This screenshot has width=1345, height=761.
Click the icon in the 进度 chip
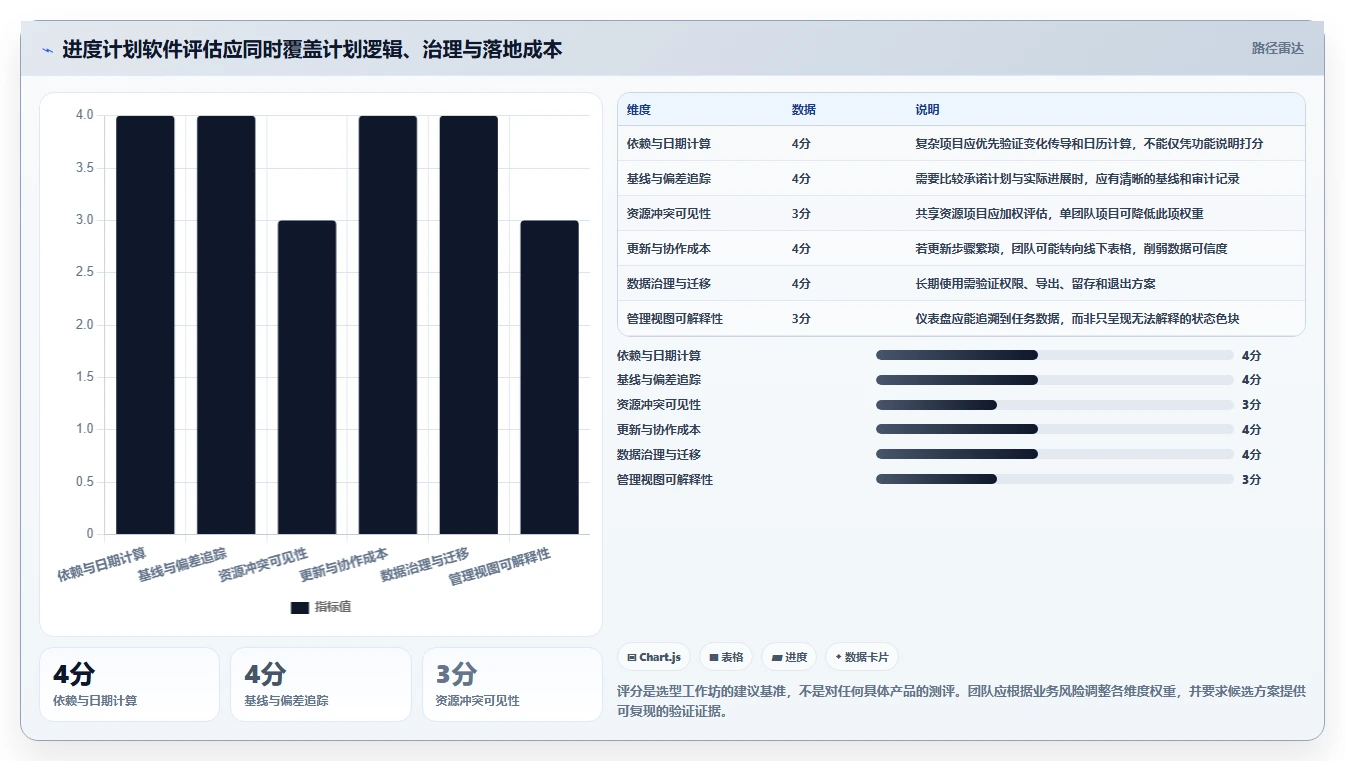coord(777,657)
